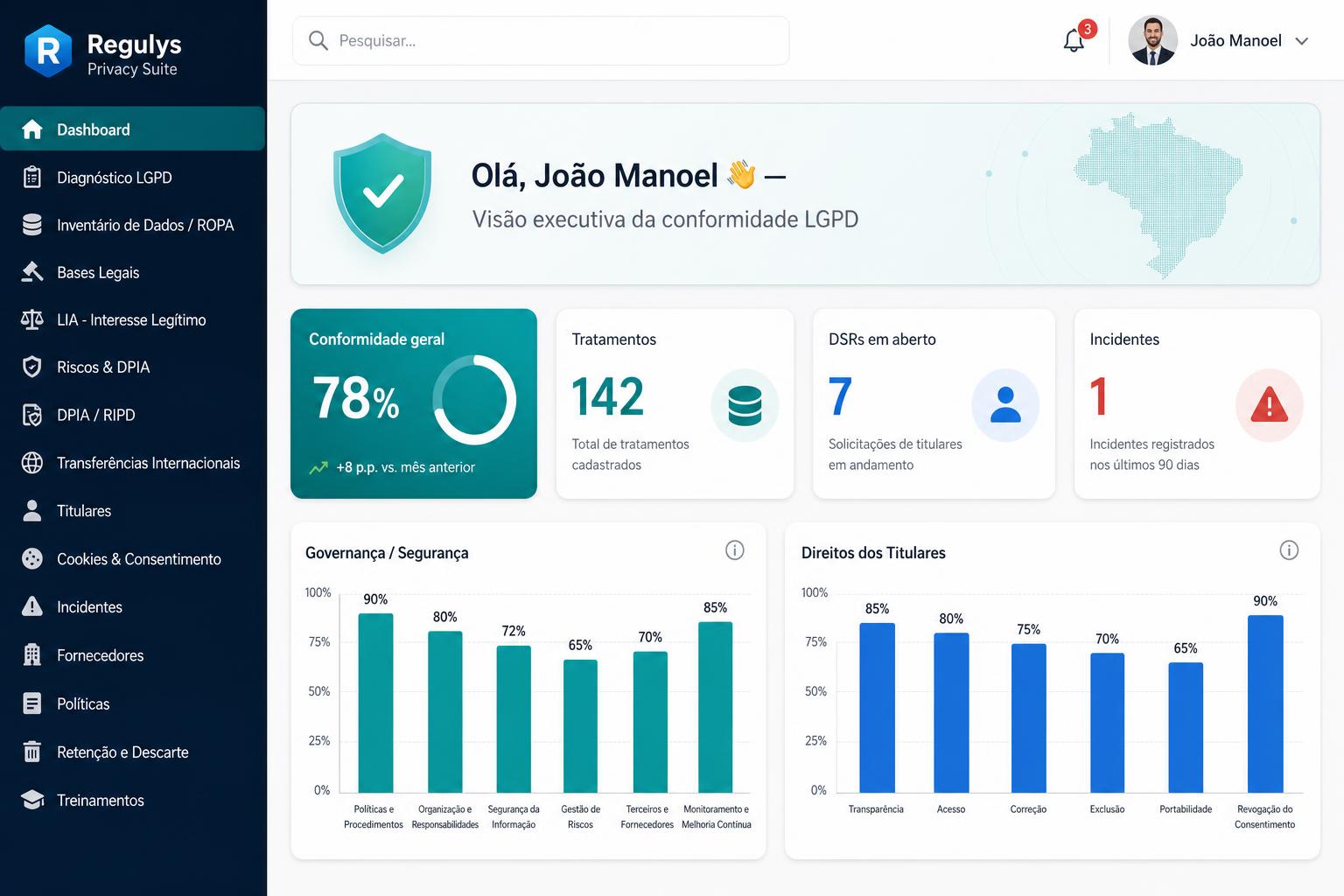Click '+8 p.p. vs. mês anterior' text
1344x896 pixels.
point(405,467)
